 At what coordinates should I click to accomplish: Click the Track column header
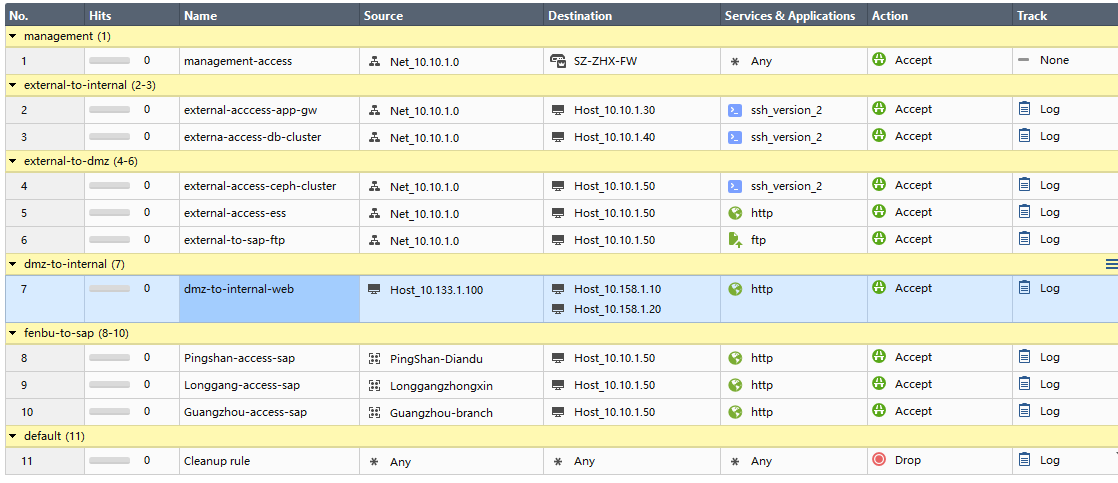[1065, 15]
